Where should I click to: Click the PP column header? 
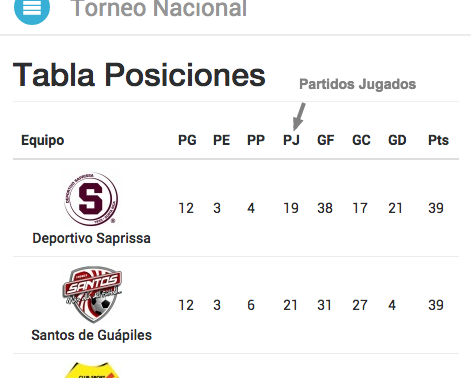256,140
